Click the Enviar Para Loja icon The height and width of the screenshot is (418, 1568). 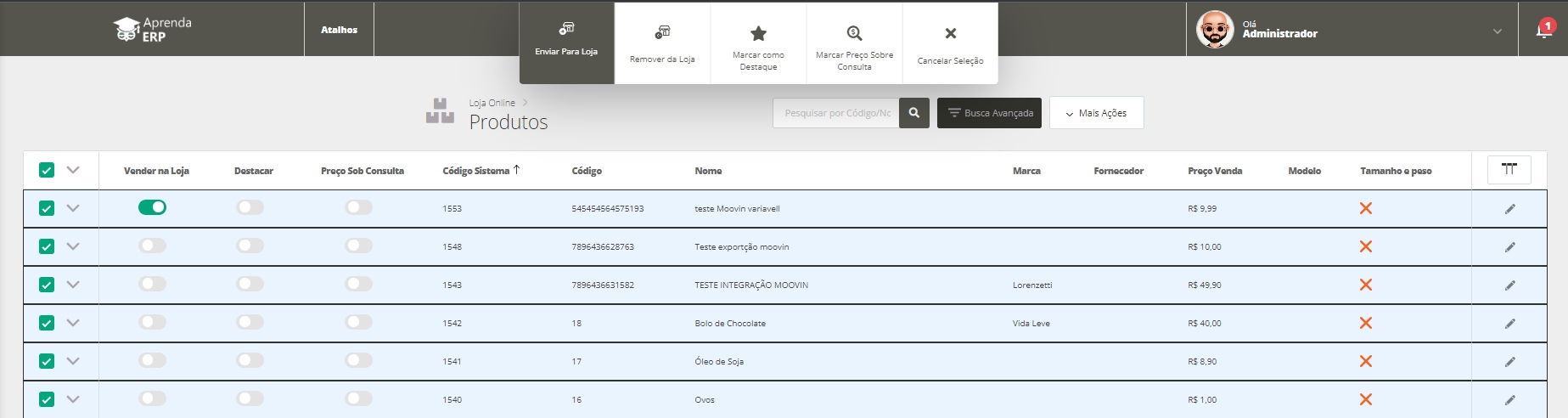click(566, 30)
